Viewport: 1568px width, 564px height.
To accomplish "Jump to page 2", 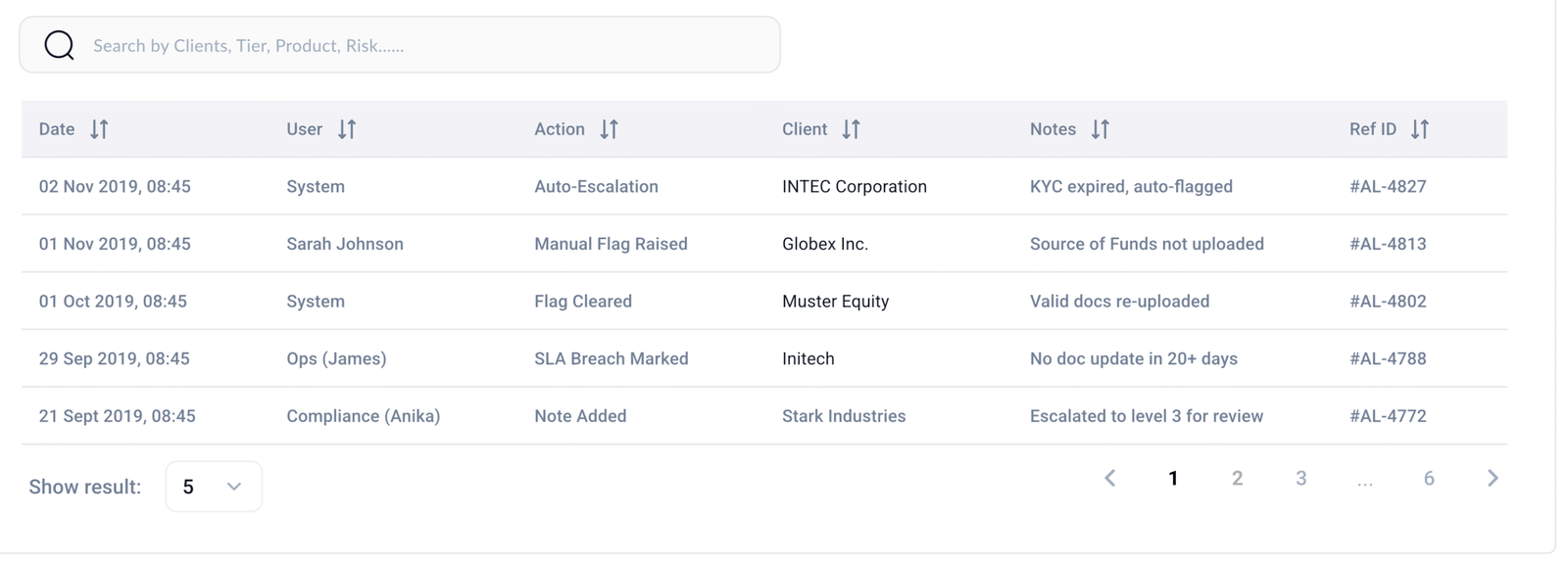I will tap(1237, 478).
